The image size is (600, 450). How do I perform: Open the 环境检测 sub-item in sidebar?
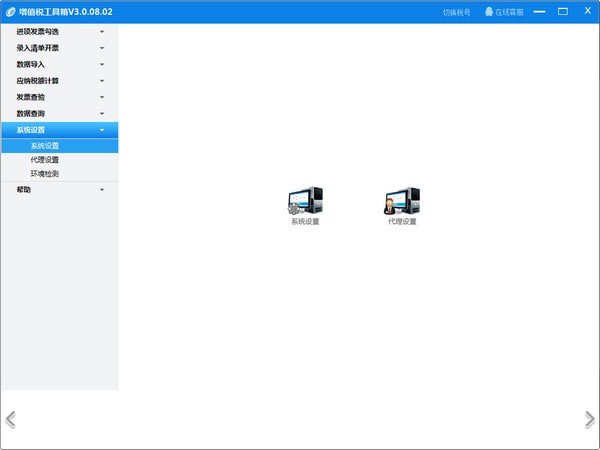click(44, 174)
